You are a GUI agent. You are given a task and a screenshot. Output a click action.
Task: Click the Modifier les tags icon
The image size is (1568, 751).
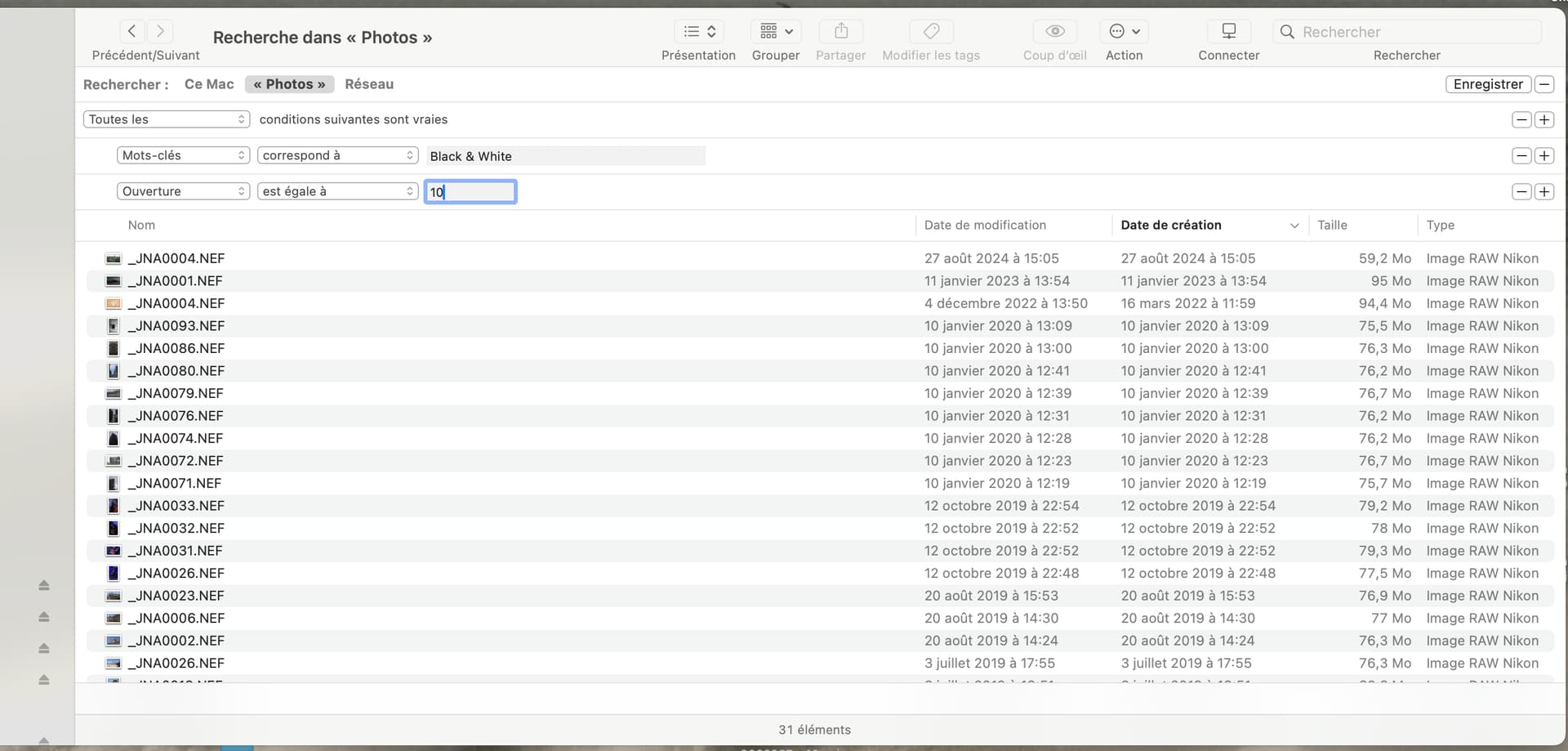coord(930,32)
